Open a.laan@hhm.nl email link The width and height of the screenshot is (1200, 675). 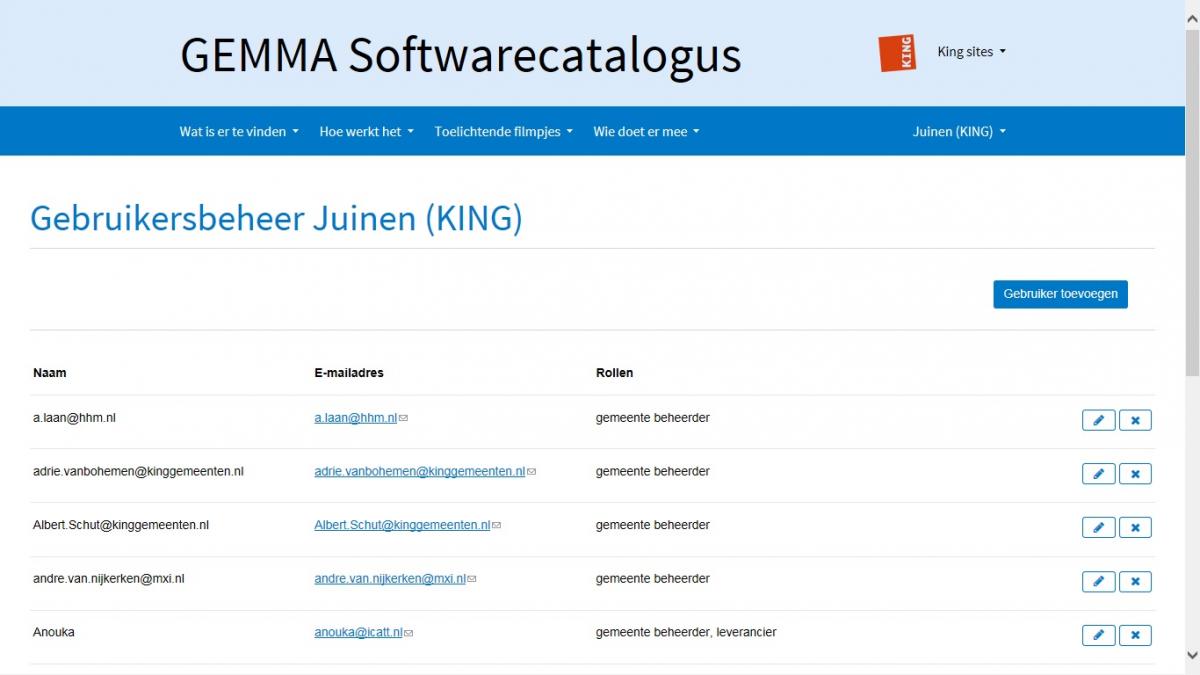pyautogui.click(x=356, y=418)
